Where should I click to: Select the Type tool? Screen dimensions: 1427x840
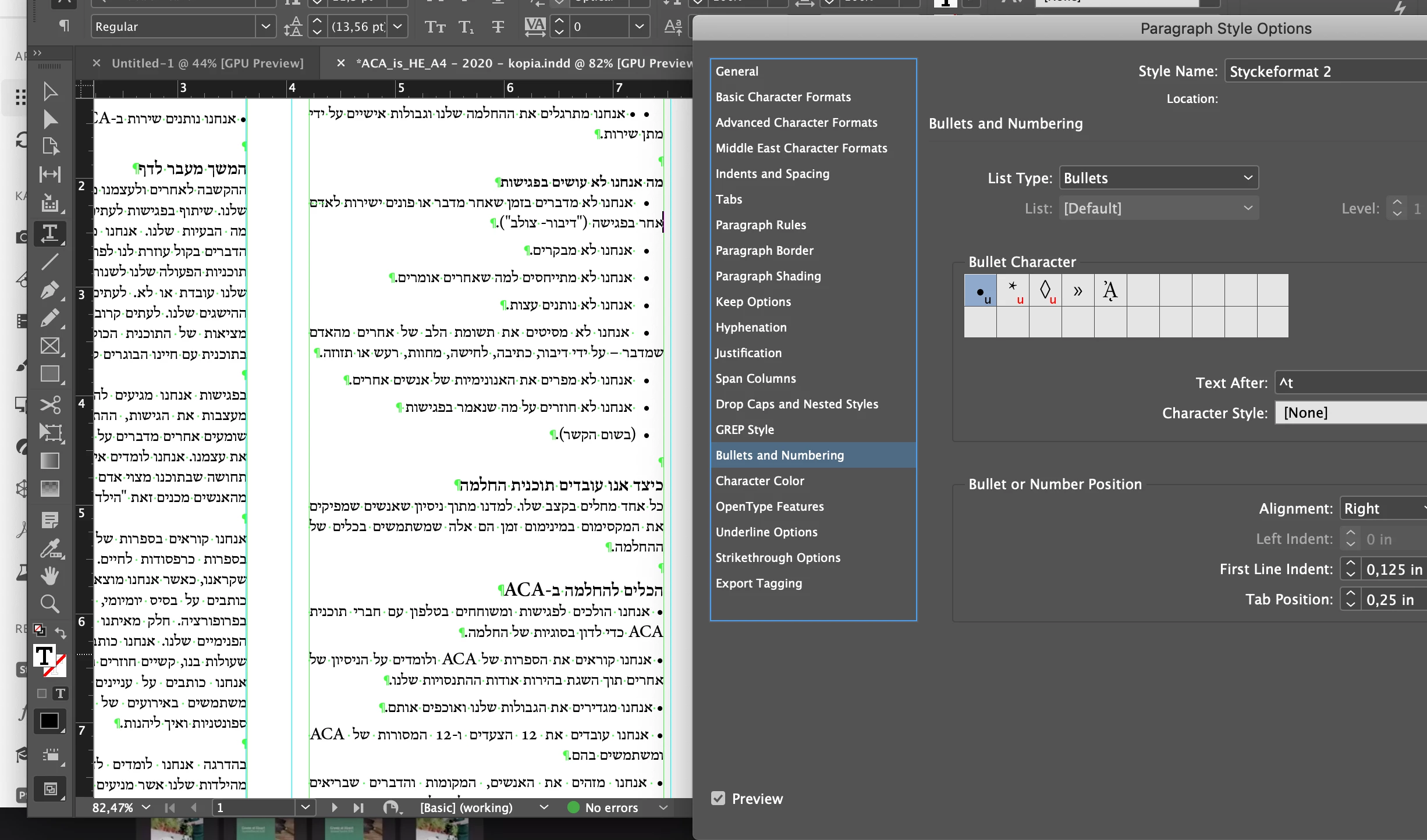[x=50, y=233]
